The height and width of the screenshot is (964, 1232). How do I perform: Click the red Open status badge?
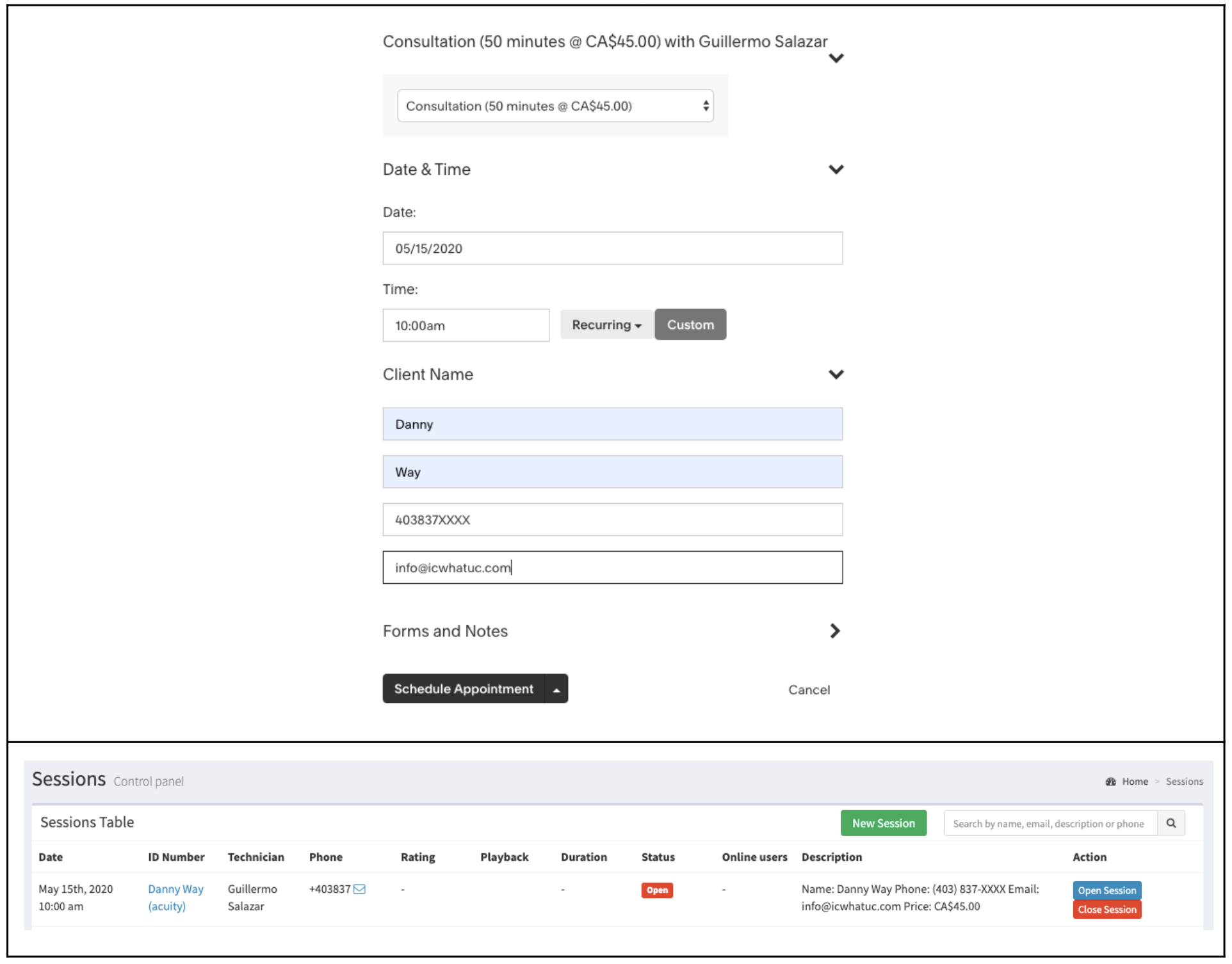point(657,890)
